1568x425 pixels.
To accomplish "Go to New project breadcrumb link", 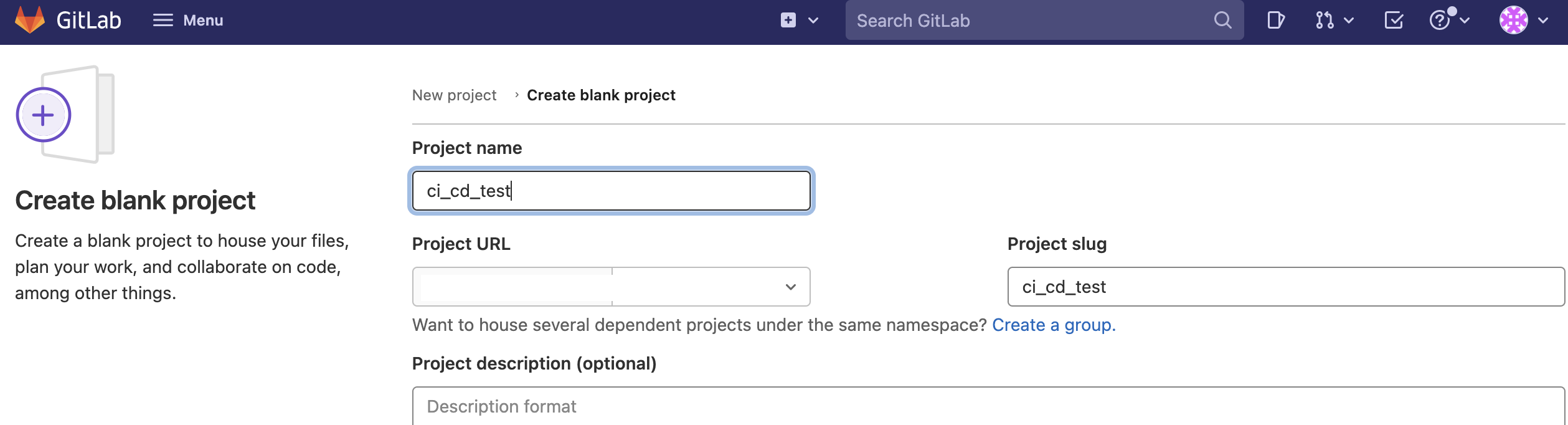I will pyautogui.click(x=454, y=95).
